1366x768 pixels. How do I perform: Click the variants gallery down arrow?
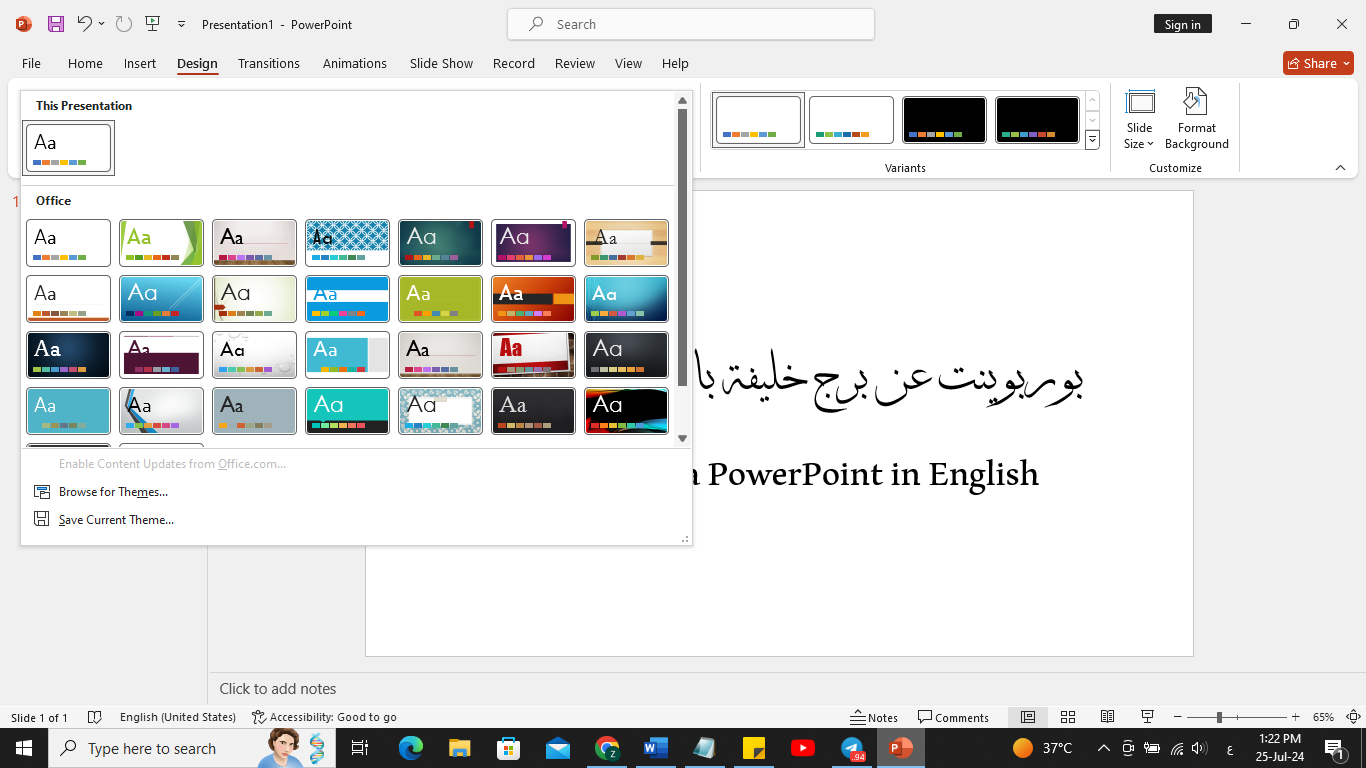coord(1092,120)
